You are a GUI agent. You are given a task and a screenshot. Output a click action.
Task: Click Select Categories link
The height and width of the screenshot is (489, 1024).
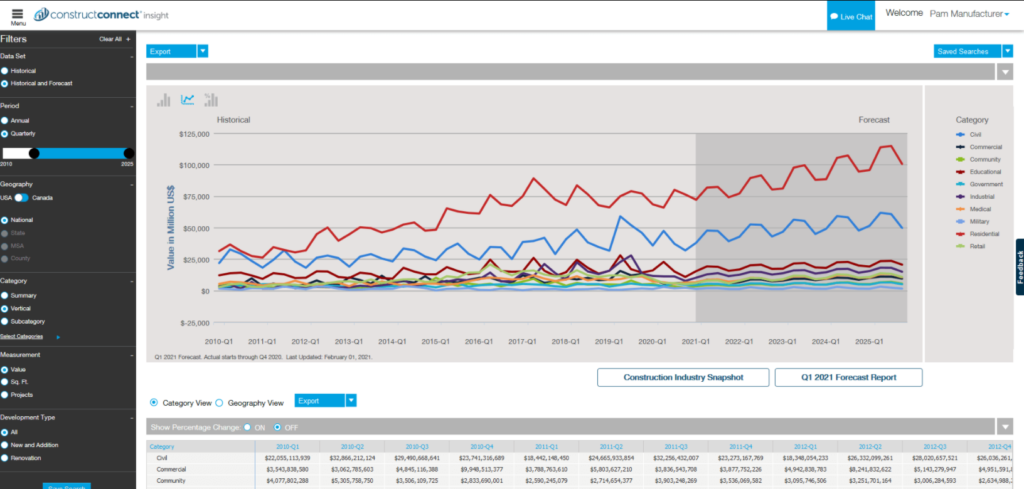[x=22, y=337]
